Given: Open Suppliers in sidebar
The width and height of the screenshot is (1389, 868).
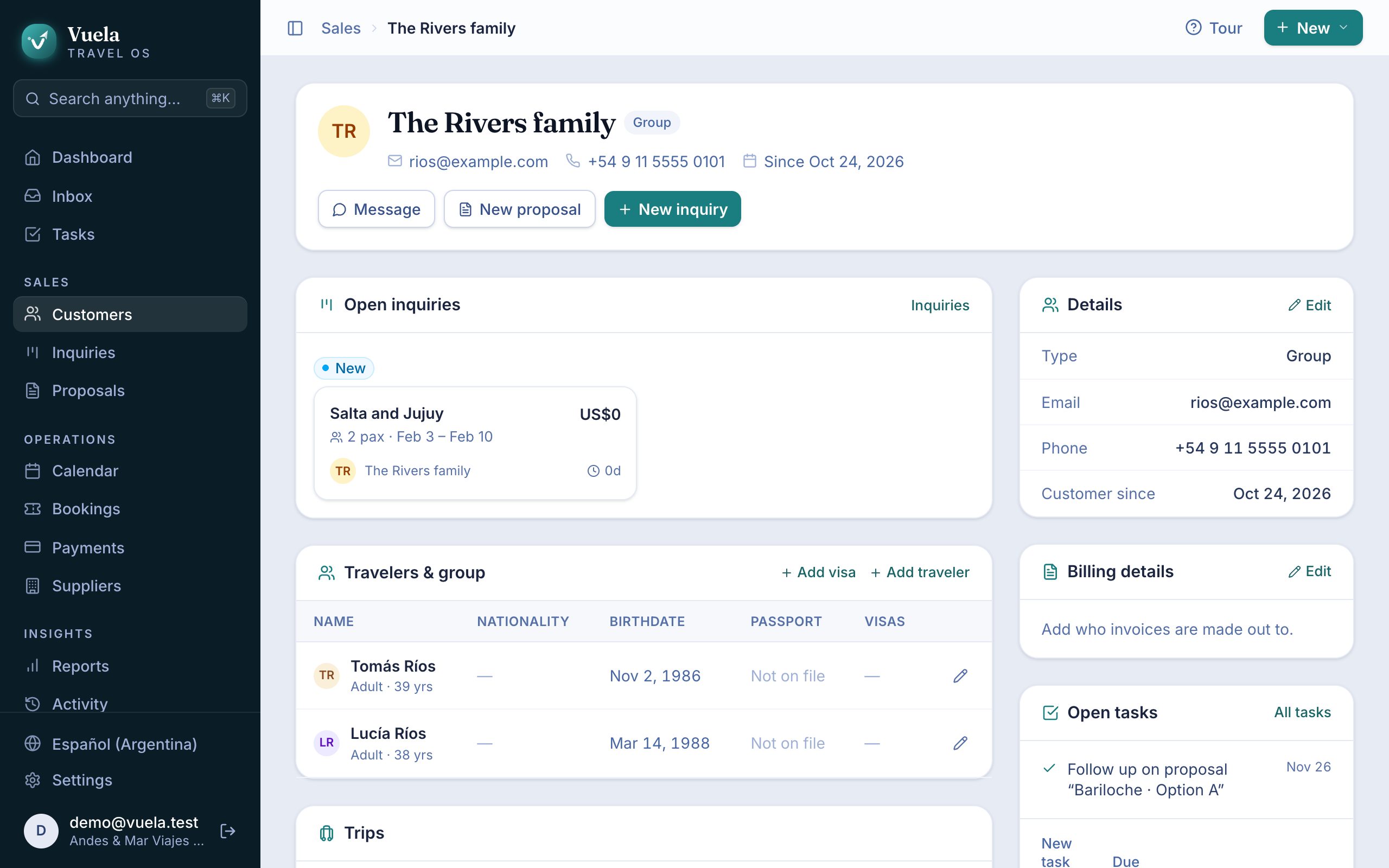Looking at the screenshot, I should [x=130, y=585].
